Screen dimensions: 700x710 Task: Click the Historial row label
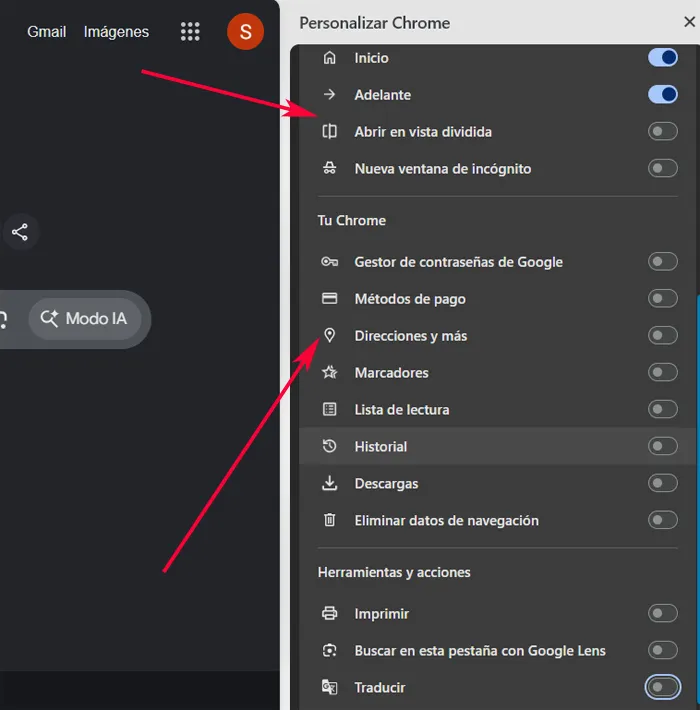[381, 446]
